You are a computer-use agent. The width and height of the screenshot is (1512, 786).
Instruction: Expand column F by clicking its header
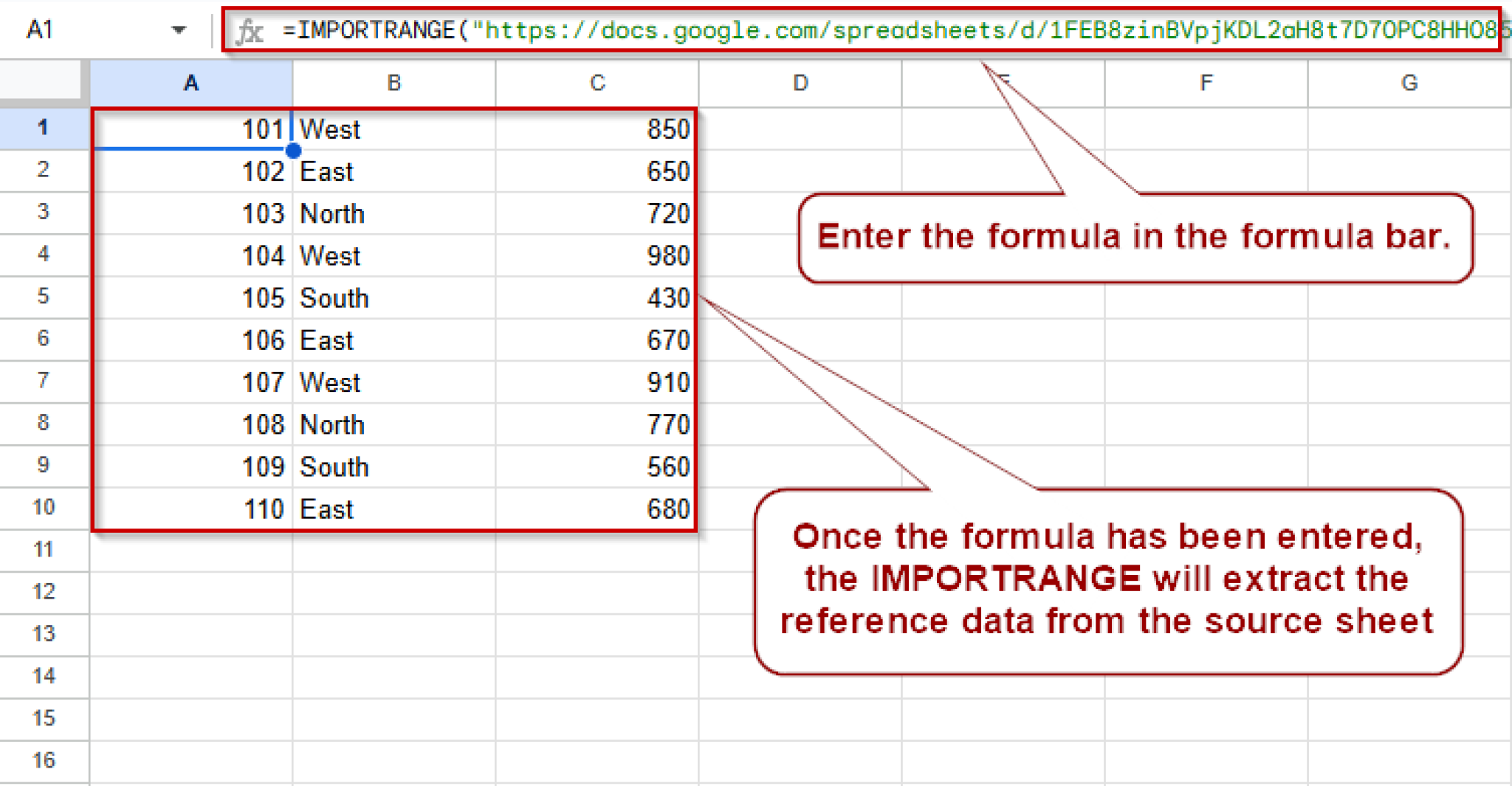point(1205,83)
